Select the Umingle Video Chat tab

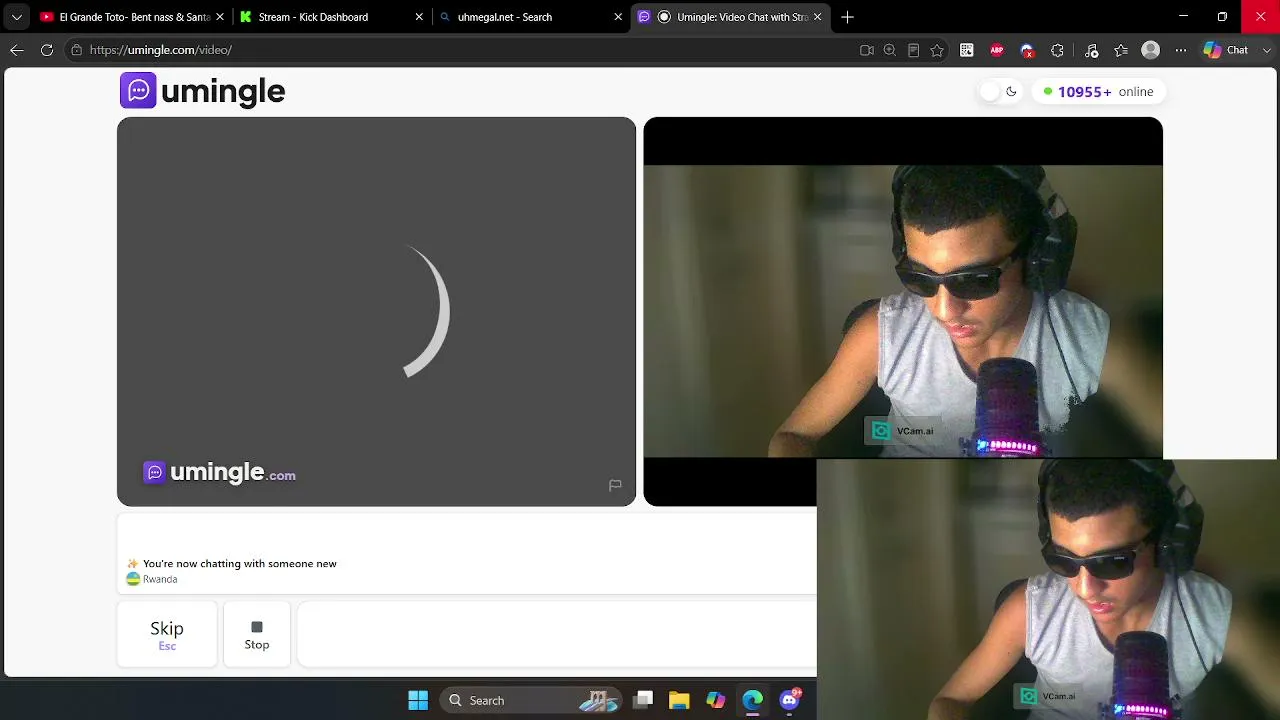tap(730, 17)
